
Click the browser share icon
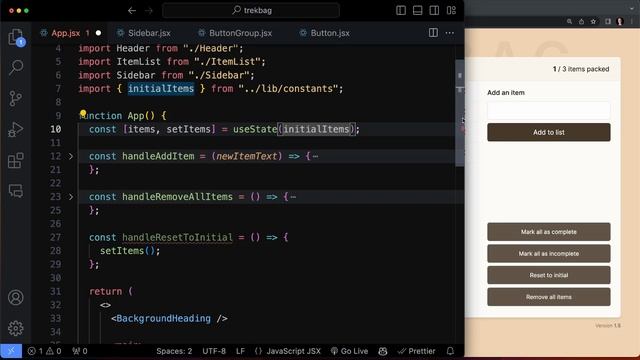point(581,22)
